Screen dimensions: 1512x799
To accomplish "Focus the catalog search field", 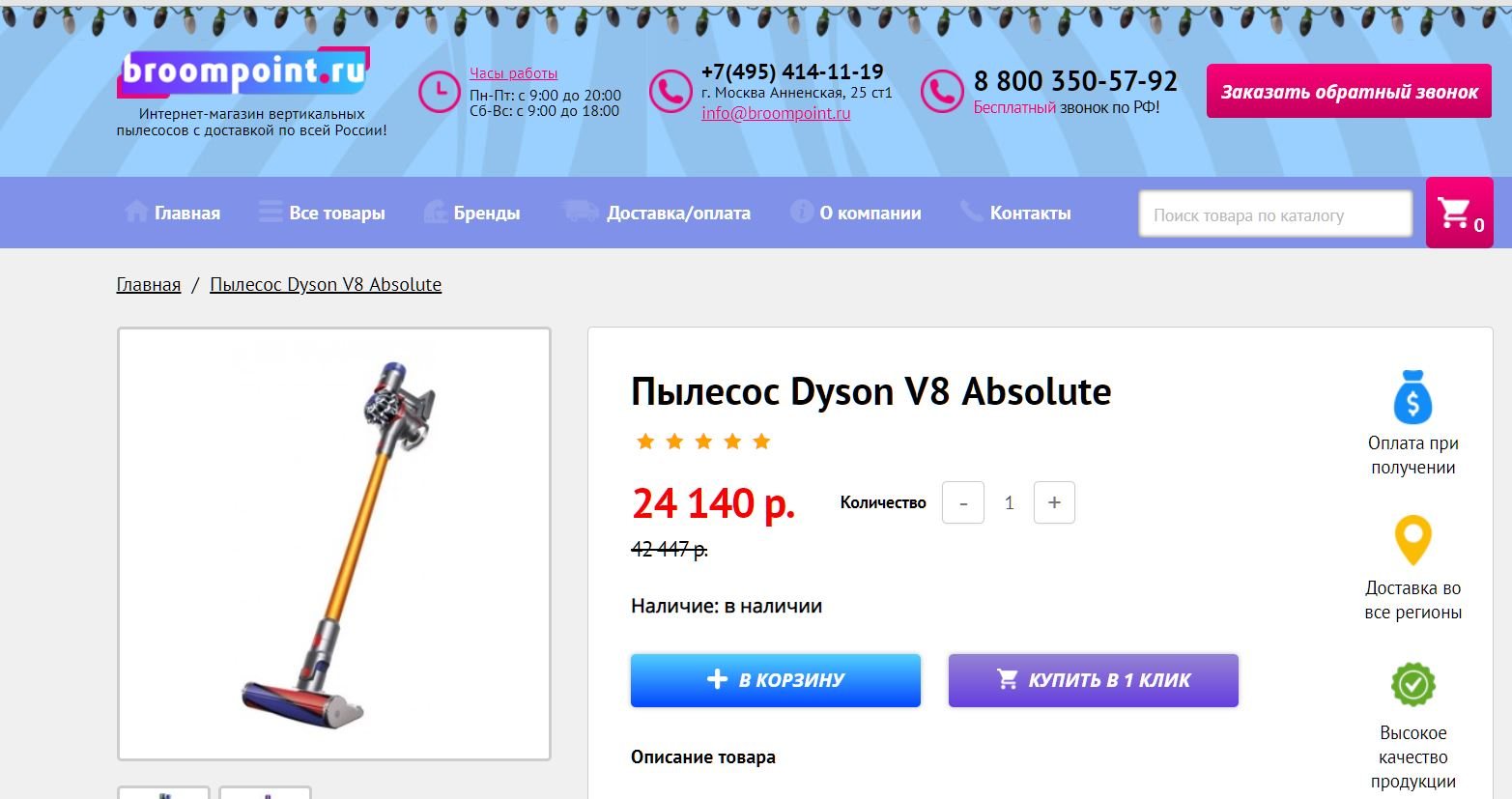I will [x=1275, y=214].
